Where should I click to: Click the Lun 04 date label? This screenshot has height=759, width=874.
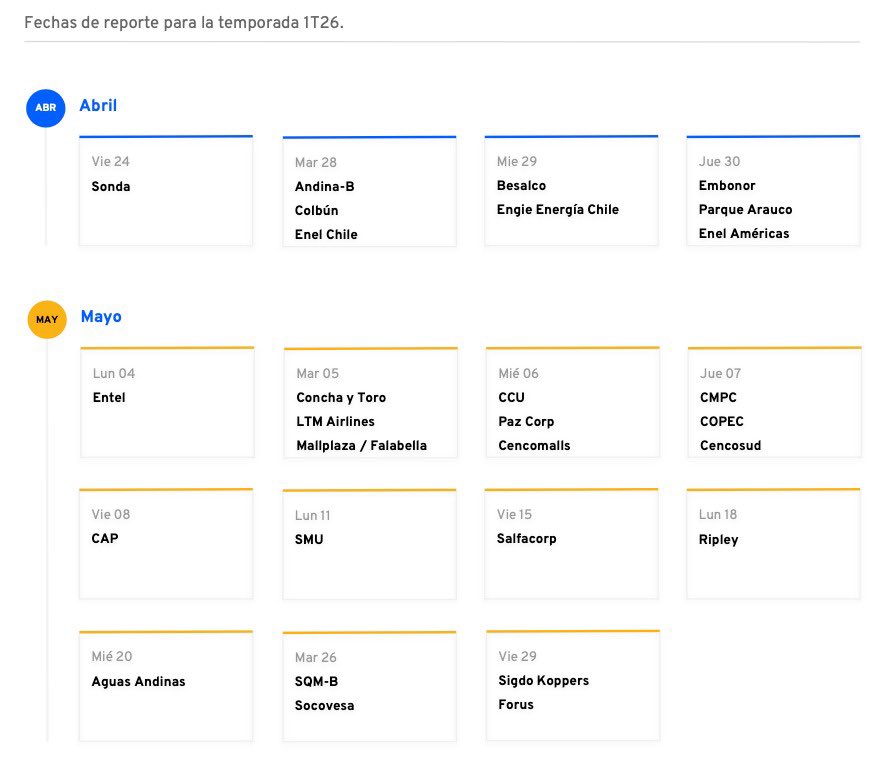[x=114, y=373]
